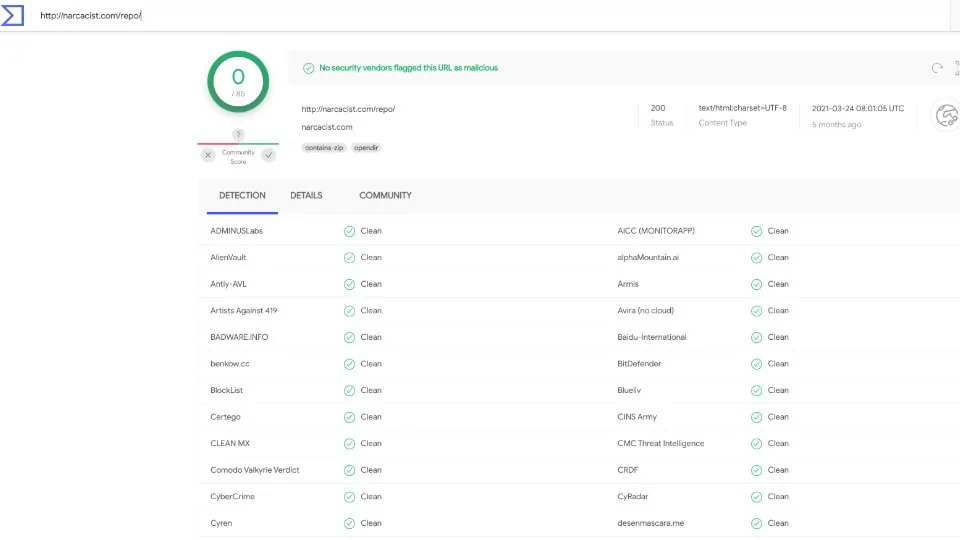Click the Certego clean check icon

click(349, 417)
